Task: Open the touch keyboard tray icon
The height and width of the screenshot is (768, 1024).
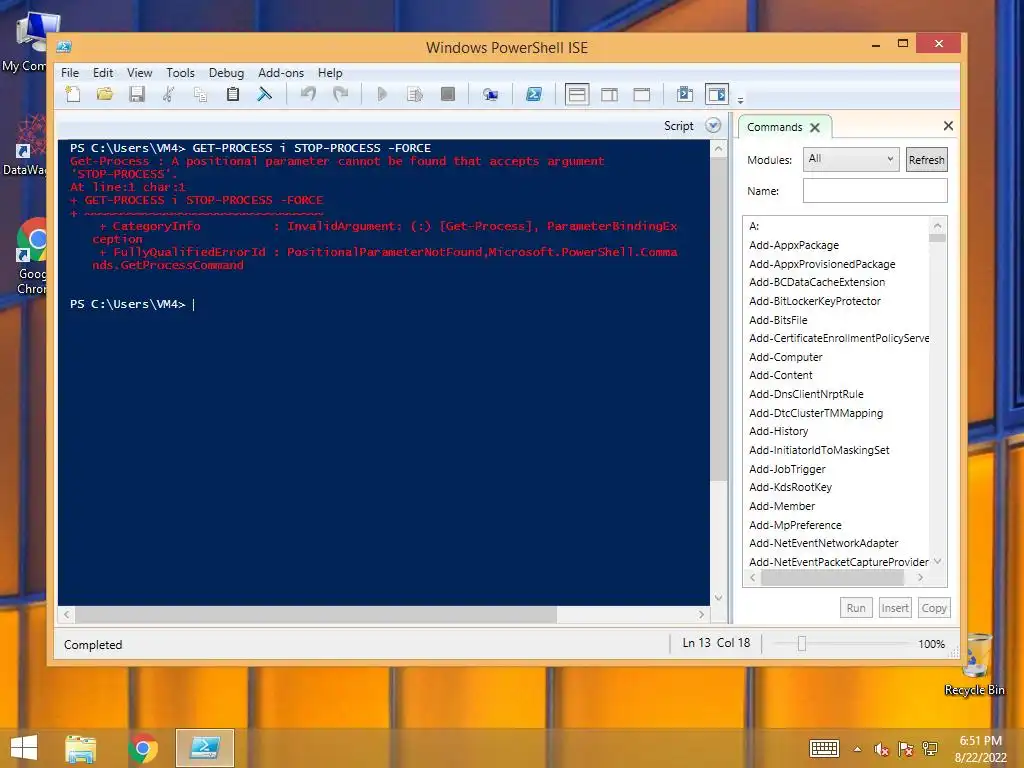Action: 824,748
